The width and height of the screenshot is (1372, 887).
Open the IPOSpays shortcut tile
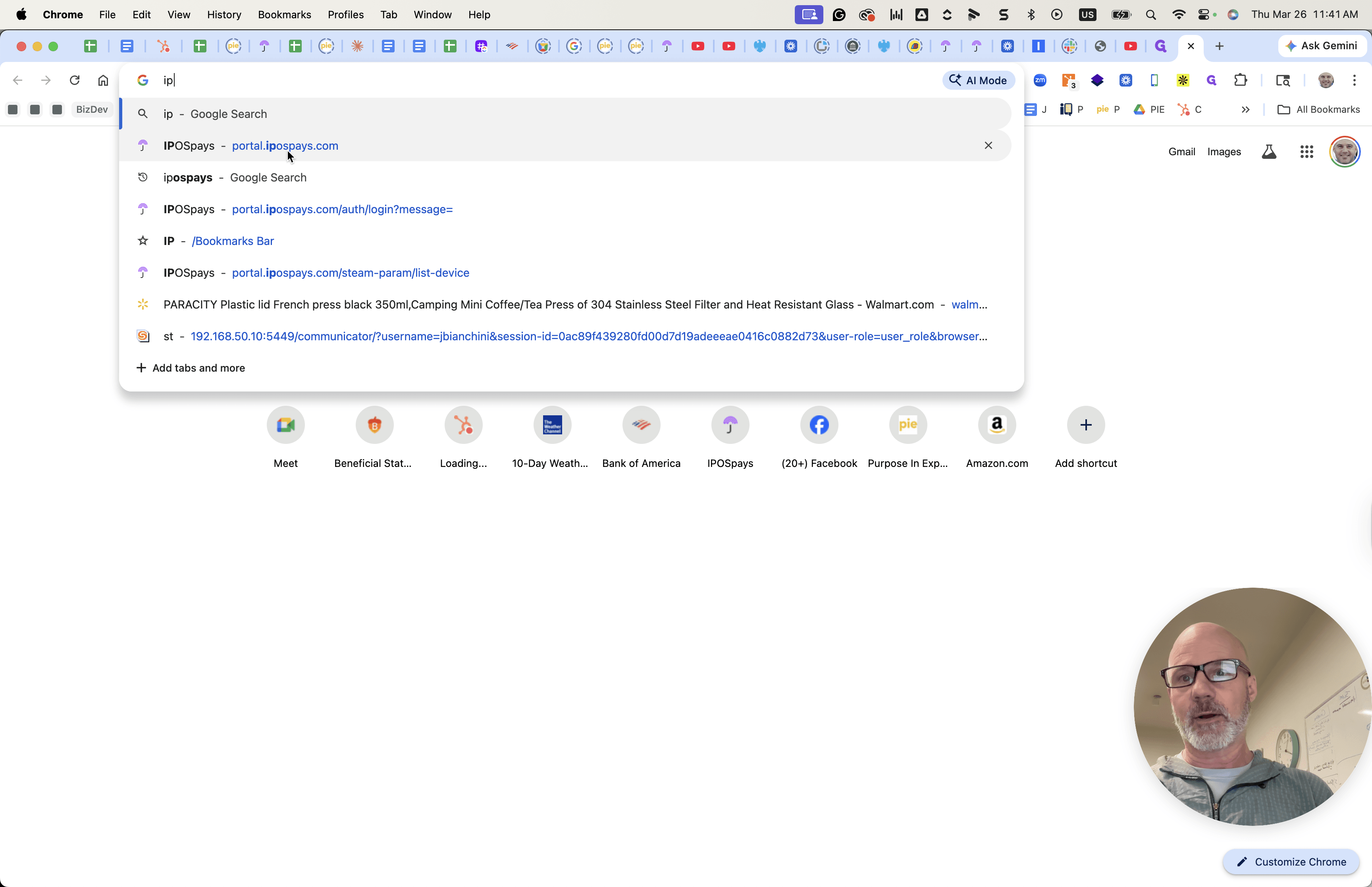click(730, 437)
